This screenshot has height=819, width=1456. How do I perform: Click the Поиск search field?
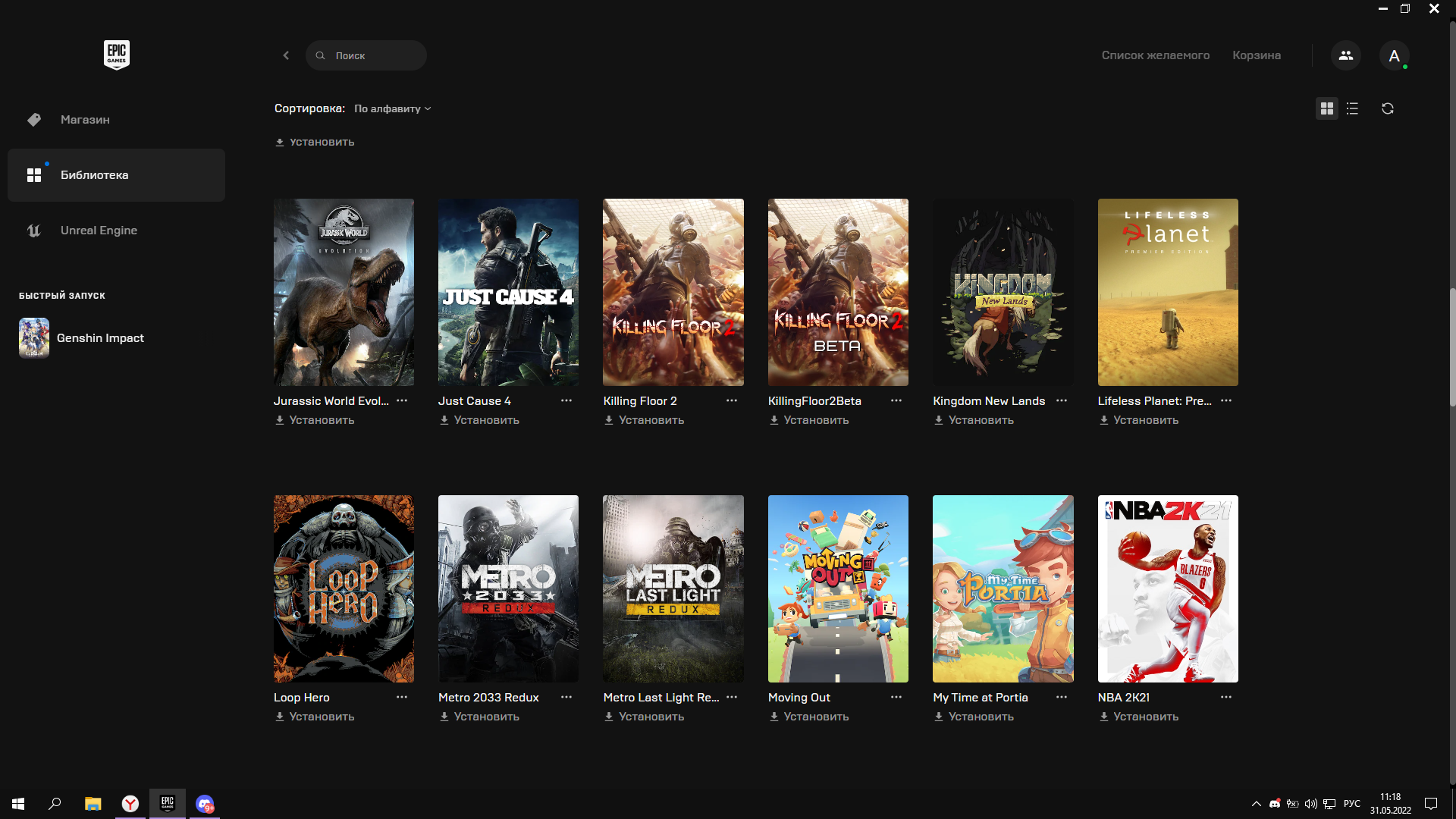[x=366, y=55]
